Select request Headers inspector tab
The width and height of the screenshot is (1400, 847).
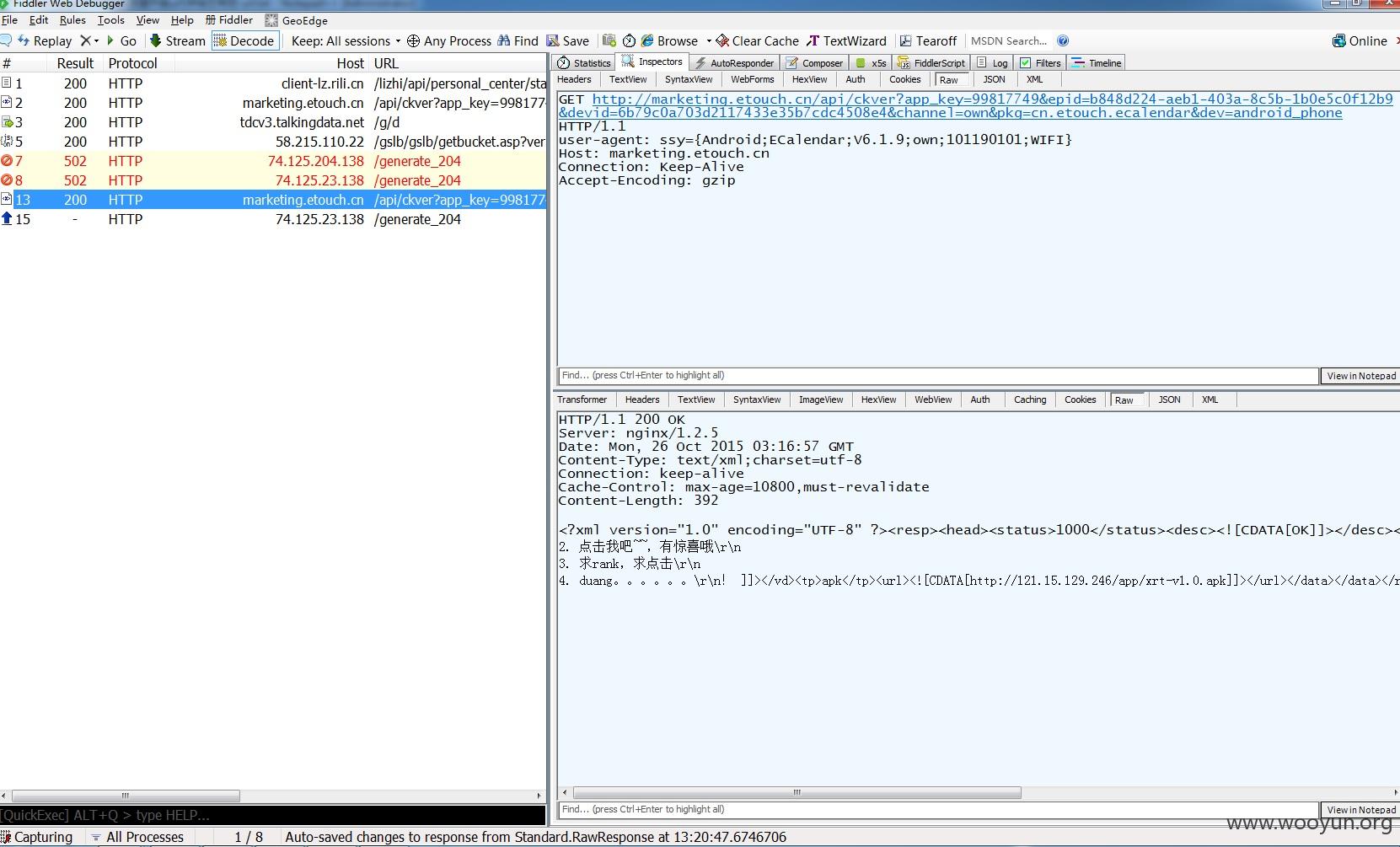[x=574, y=79]
